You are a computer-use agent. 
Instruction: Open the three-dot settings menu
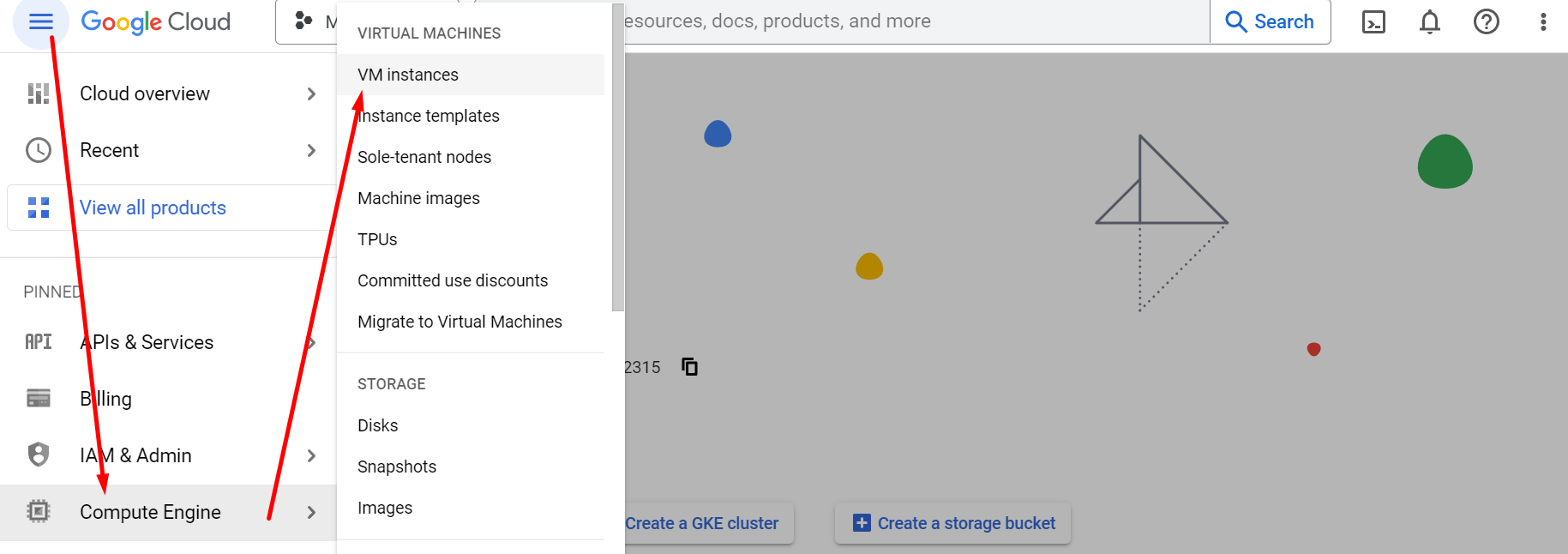coord(1542,21)
